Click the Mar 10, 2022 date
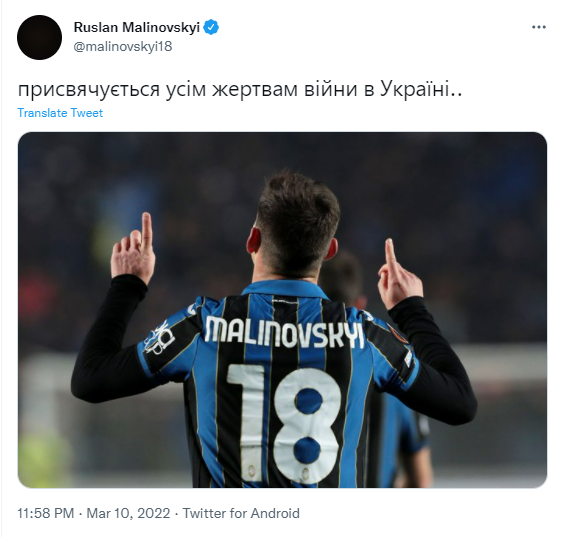Viewport: 561px width, 537px height. 128,513
